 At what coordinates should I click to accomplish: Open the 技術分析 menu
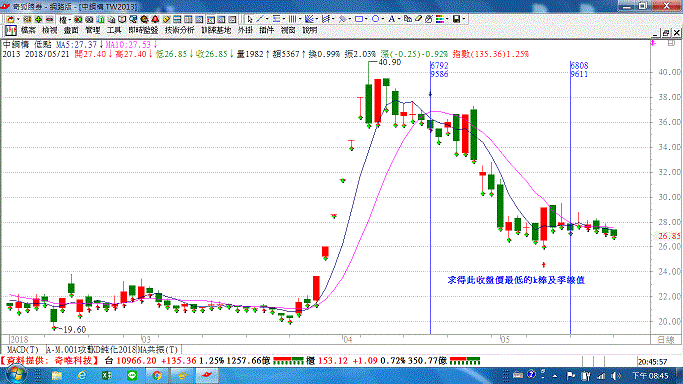tap(179, 30)
